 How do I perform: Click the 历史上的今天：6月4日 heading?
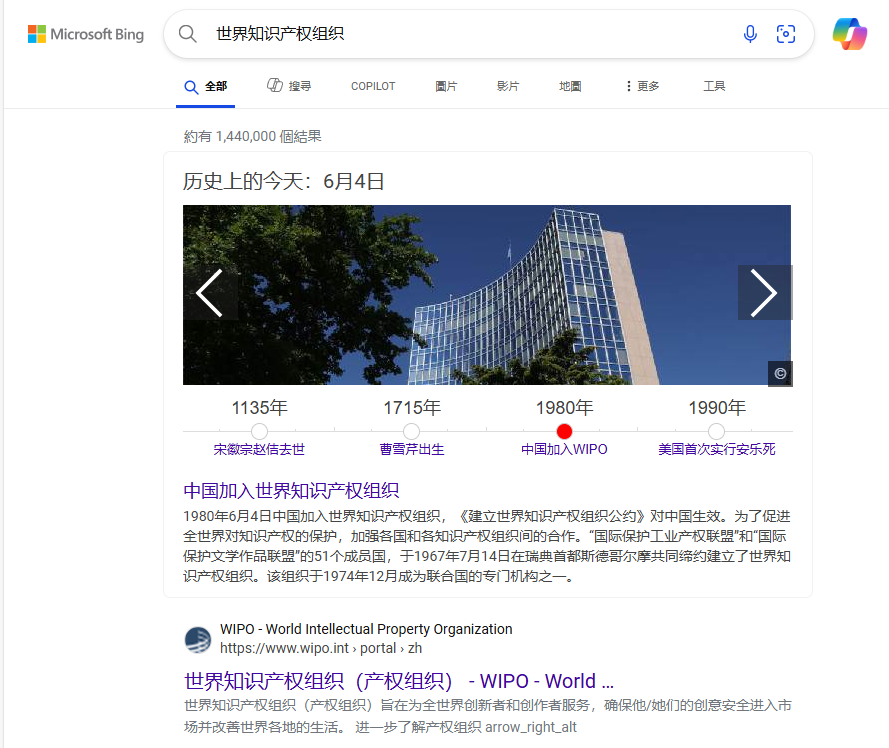[283, 181]
